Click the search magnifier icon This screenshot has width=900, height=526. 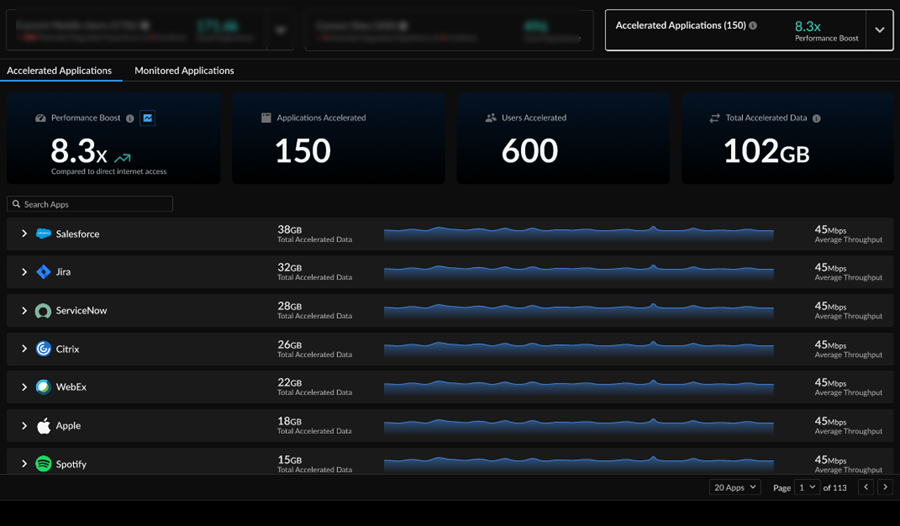16,204
